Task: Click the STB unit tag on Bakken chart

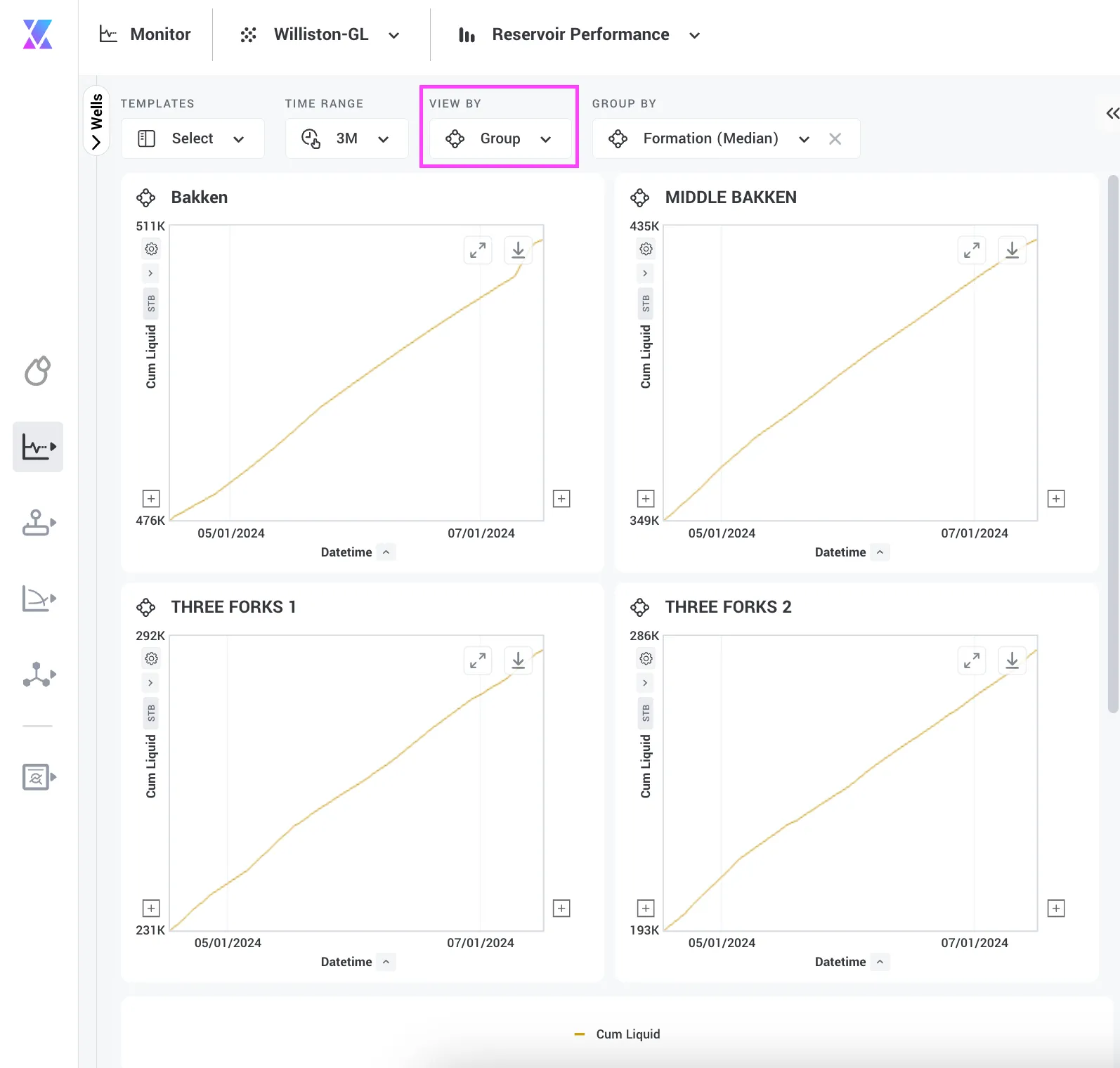Action: click(151, 304)
